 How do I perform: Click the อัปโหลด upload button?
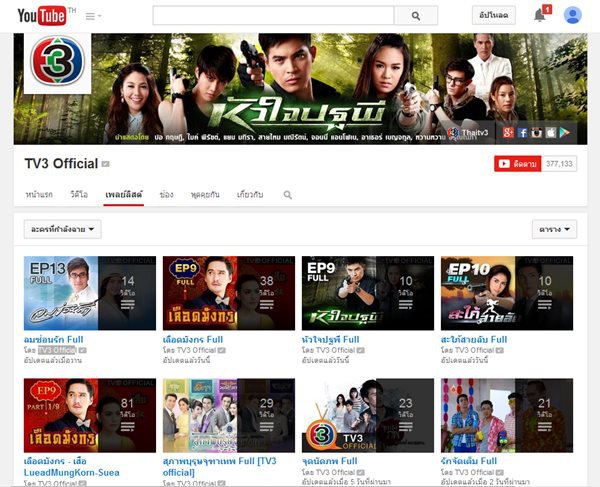tap(494, 15)
